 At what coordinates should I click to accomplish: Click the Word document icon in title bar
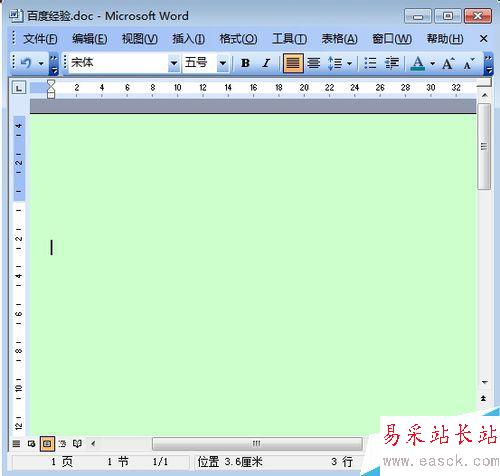16,15
